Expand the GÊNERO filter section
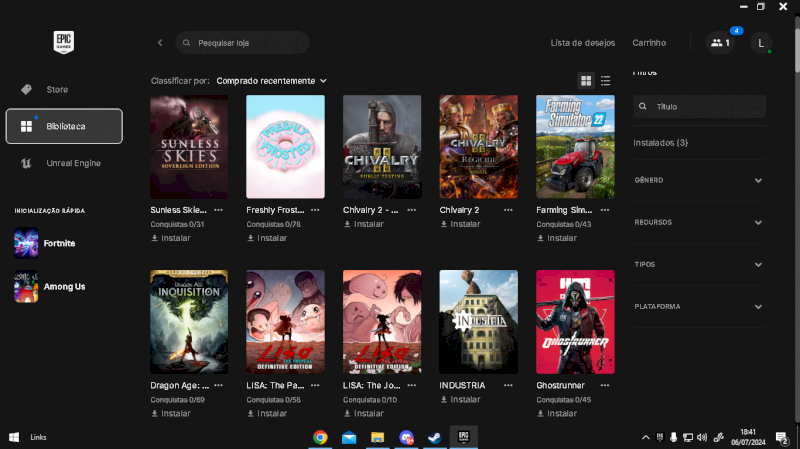800x449 pixels. 699,180
